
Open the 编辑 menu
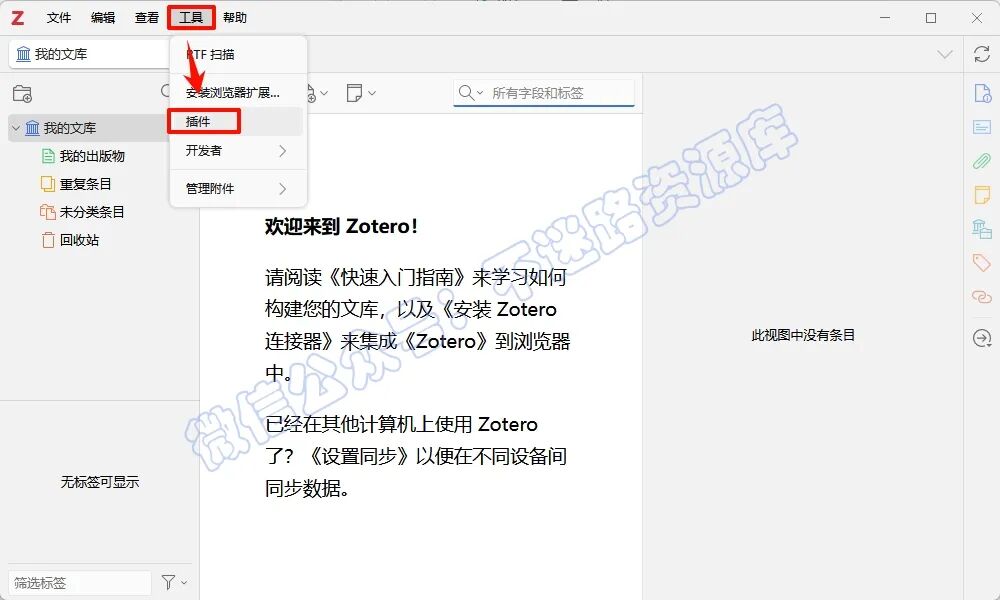pyautogui.click(x=103, y=18)
